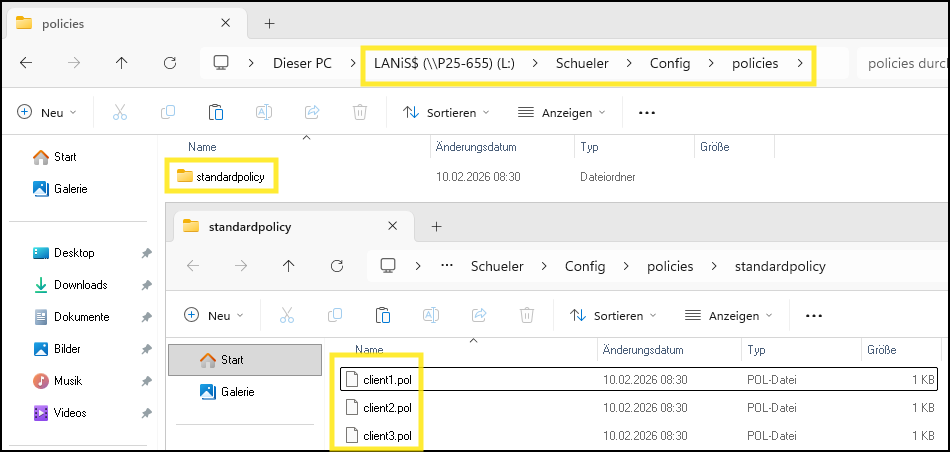This screenshot has width=950, height=452.
Task: Expand Sortieren menu in standardpolicy window
Action: (613, 316)
